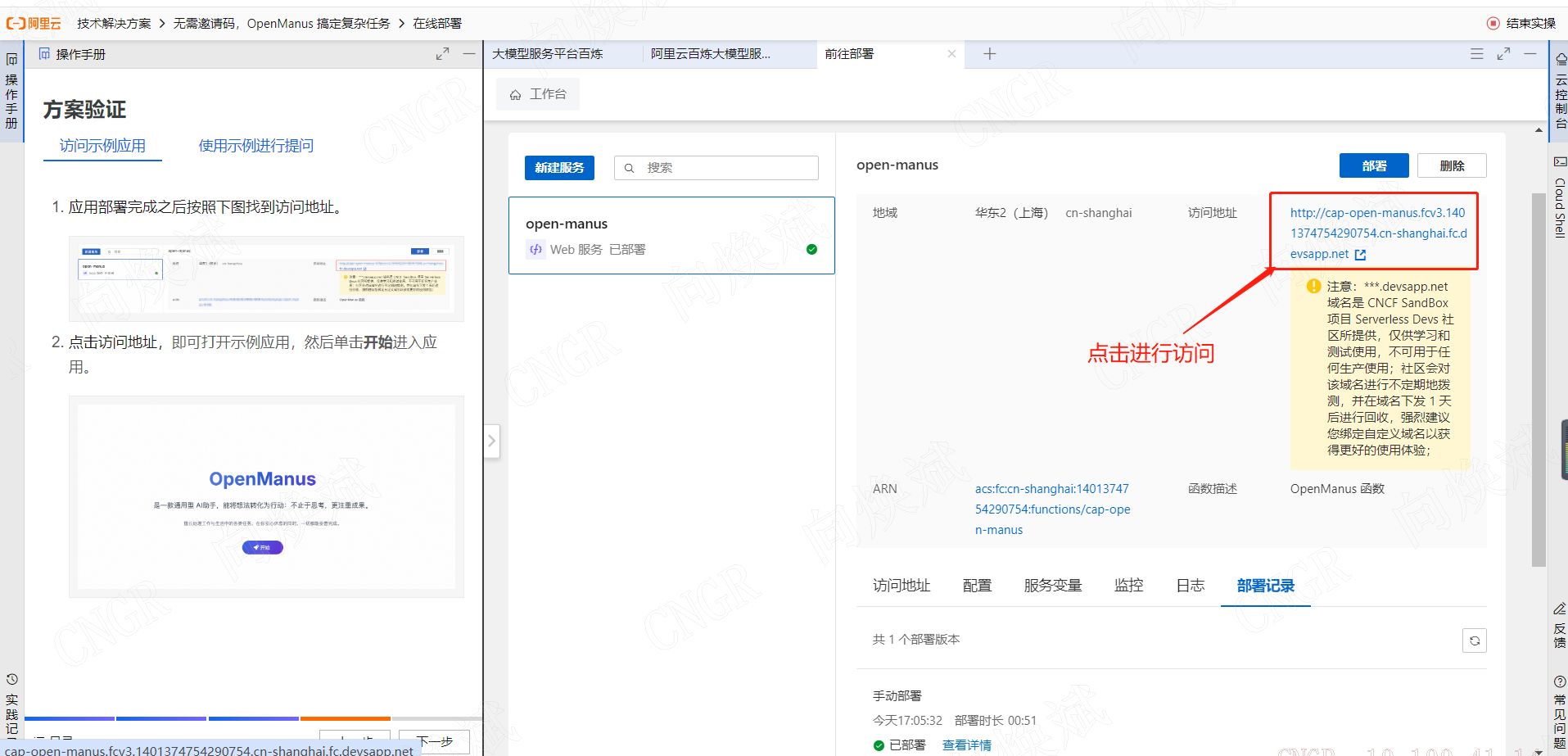Click the Aliyun logo icon

click(x=34, y=24)
